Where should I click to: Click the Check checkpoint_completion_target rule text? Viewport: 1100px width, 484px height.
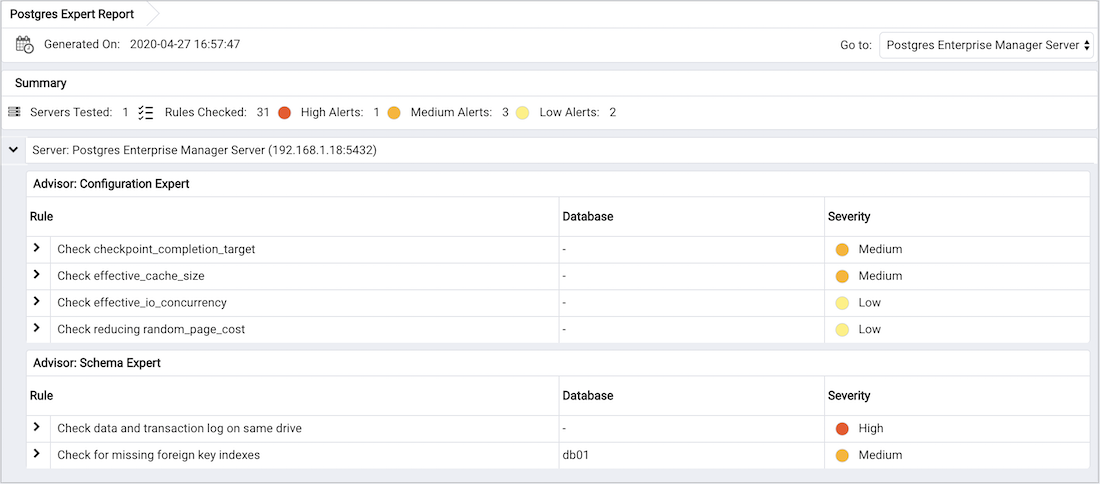[156, 249]
